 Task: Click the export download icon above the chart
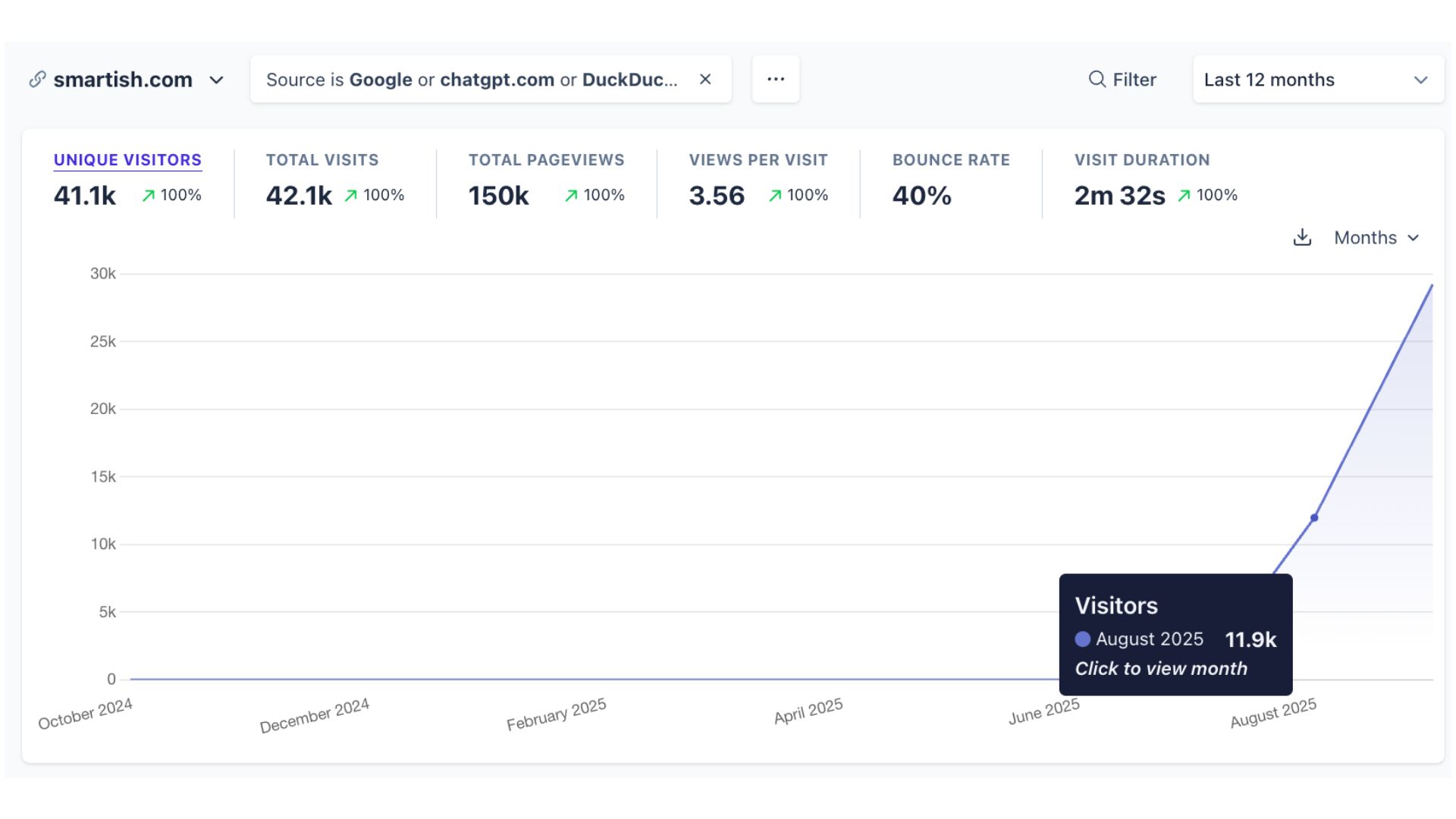click(x=1302, y=237)
